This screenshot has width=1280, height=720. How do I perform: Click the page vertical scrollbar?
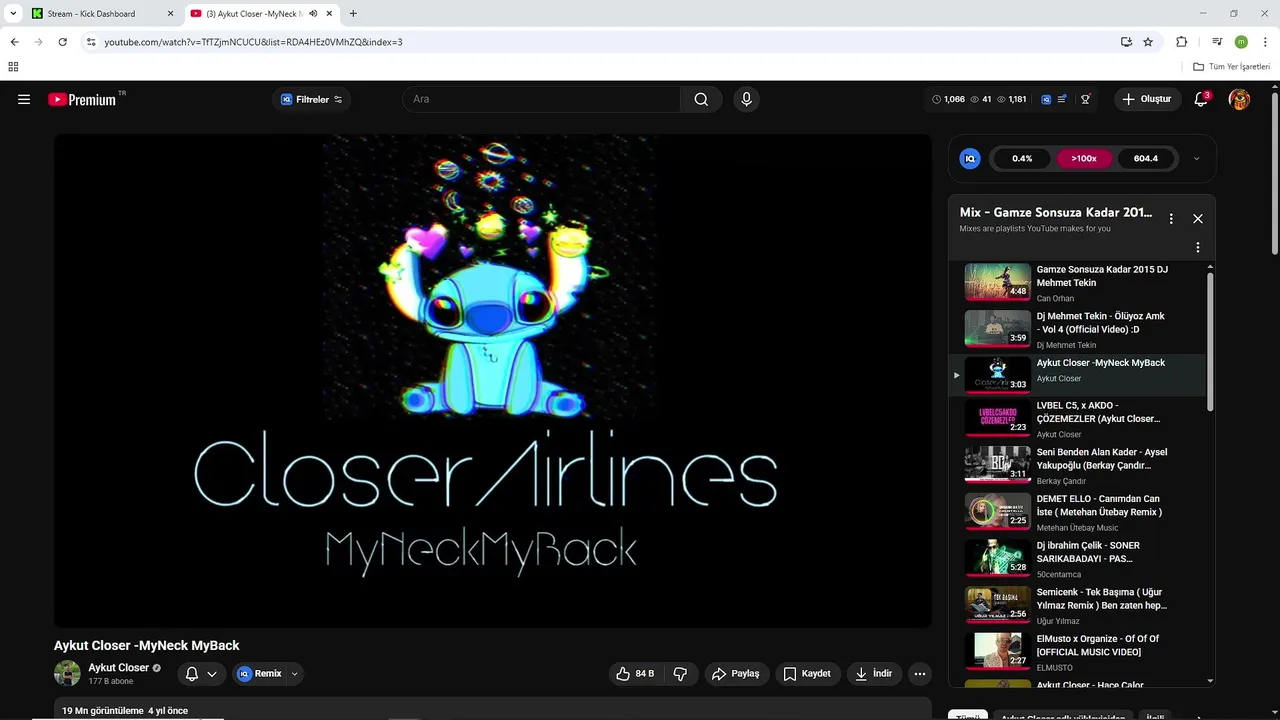1274,175
